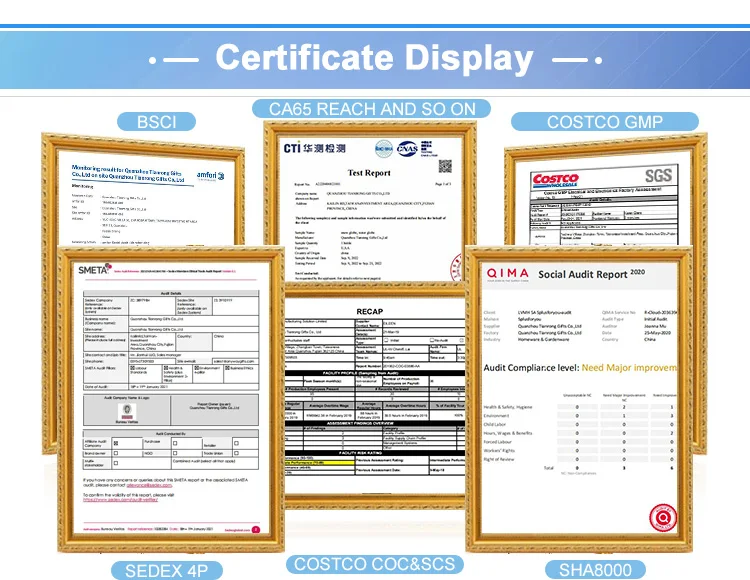
Task: Click the CA65 REACH AND SO ON label
Action: tap(372, 109)
